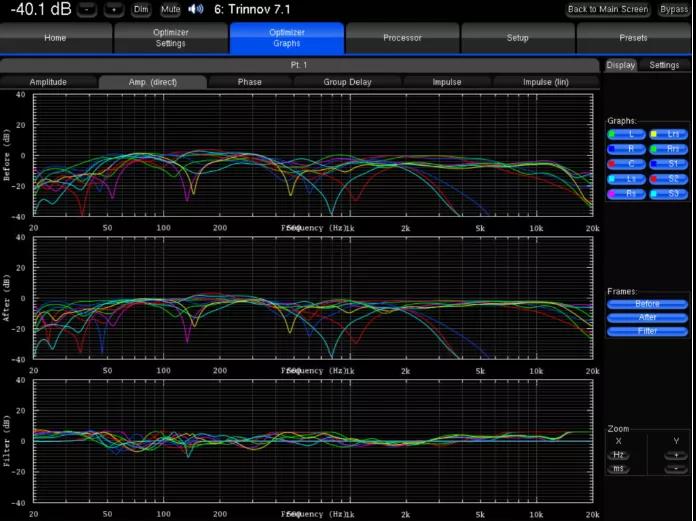This screenshot has width=696, height=521.
Task: Click the speaker volume icon
Action: pyautogui.click(x=196, y=9)
